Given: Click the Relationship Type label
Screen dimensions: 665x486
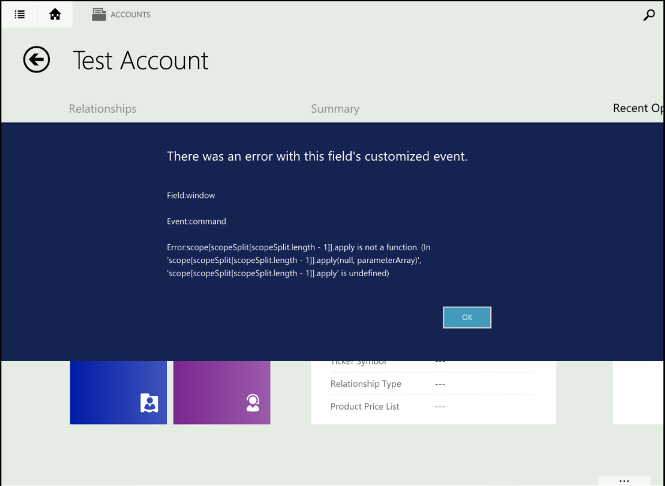Looking at the screenshot, I should [366, 384].
